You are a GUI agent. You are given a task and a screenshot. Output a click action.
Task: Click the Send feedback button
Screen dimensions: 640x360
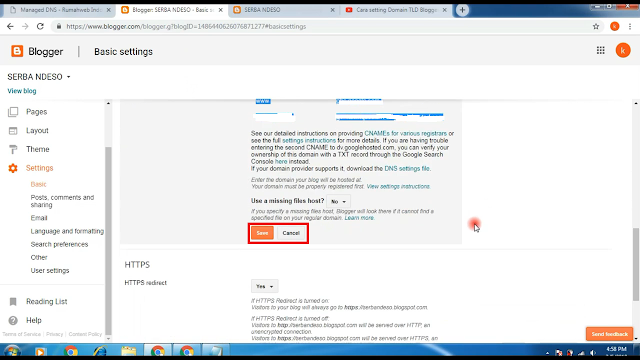[x=609, y=334]
